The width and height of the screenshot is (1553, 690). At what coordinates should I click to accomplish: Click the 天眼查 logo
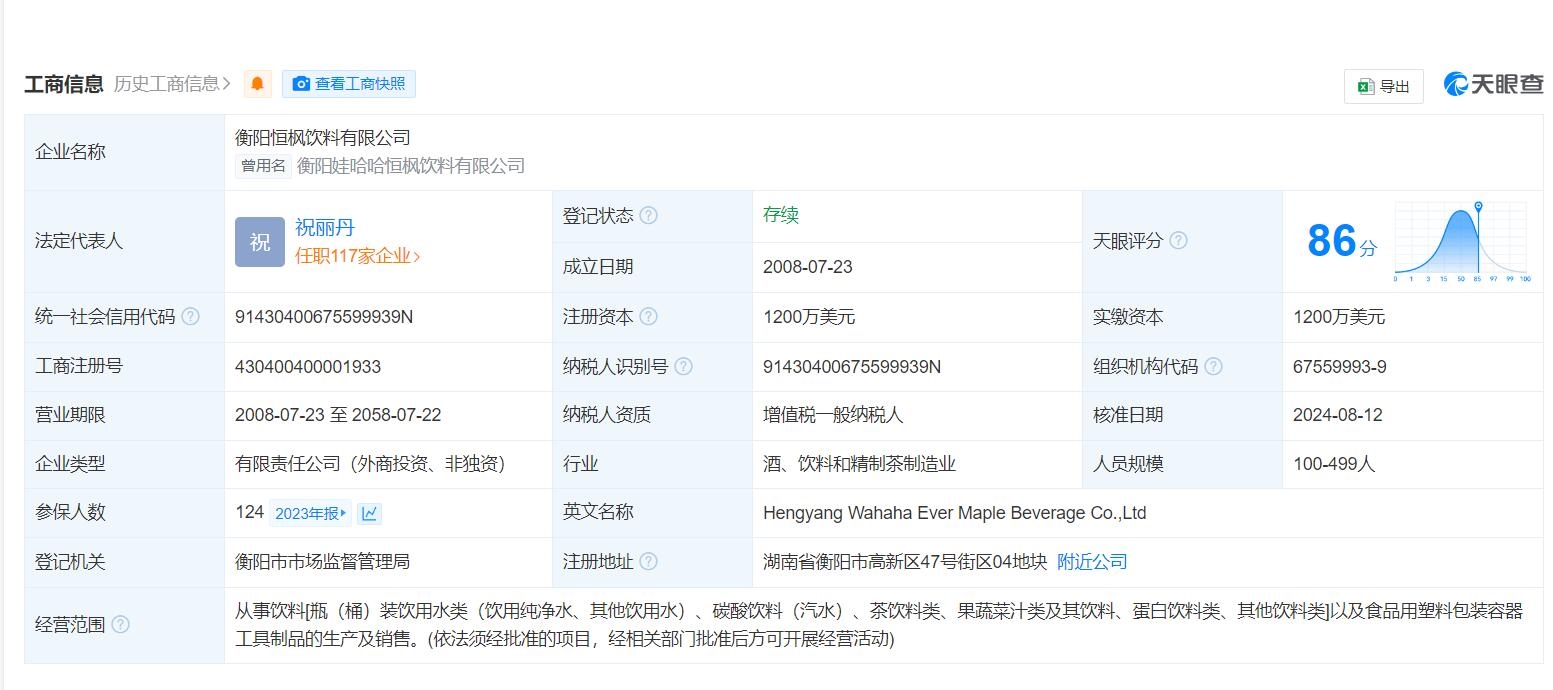point(1493,85)
